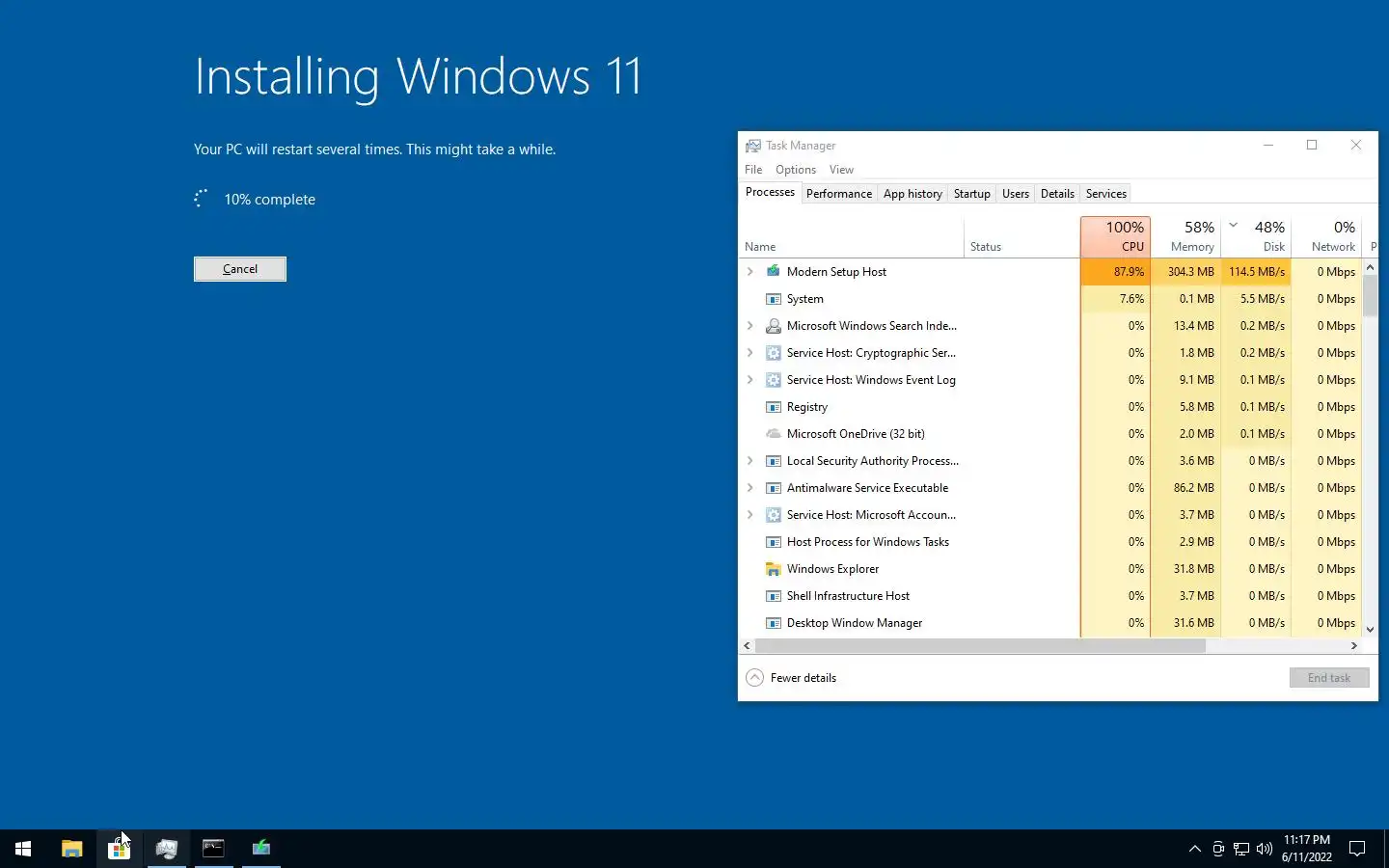This screenshot has width=1389, height=868.
Task: Sort processes by CPU column
Action: [1115, 236]
